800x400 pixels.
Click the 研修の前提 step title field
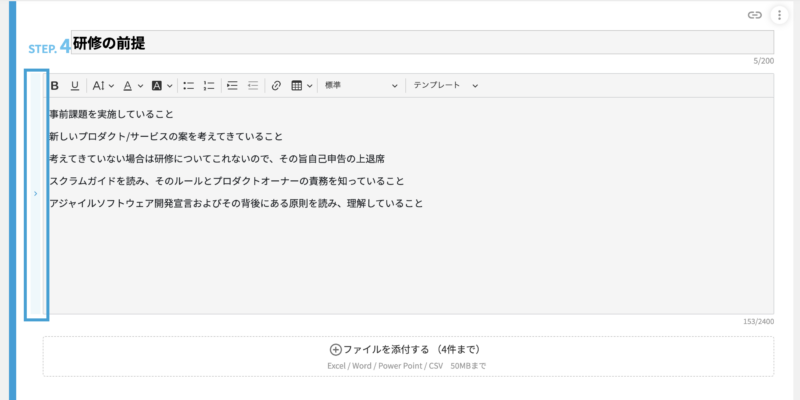pos(420,43)
